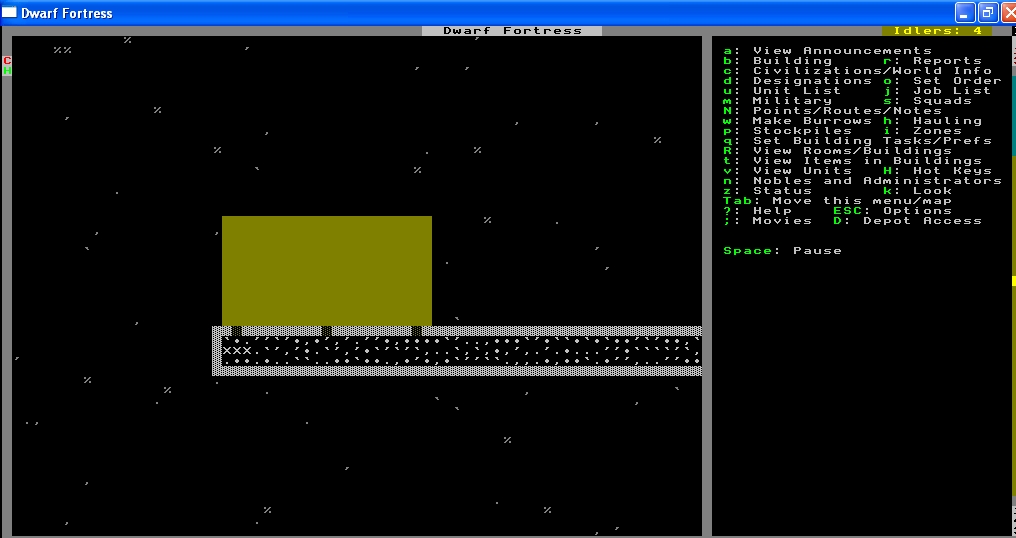Open the Hauling entry
Image resolution: width=1016 pixels, height=538 pixels.
(x=932, y=121)
